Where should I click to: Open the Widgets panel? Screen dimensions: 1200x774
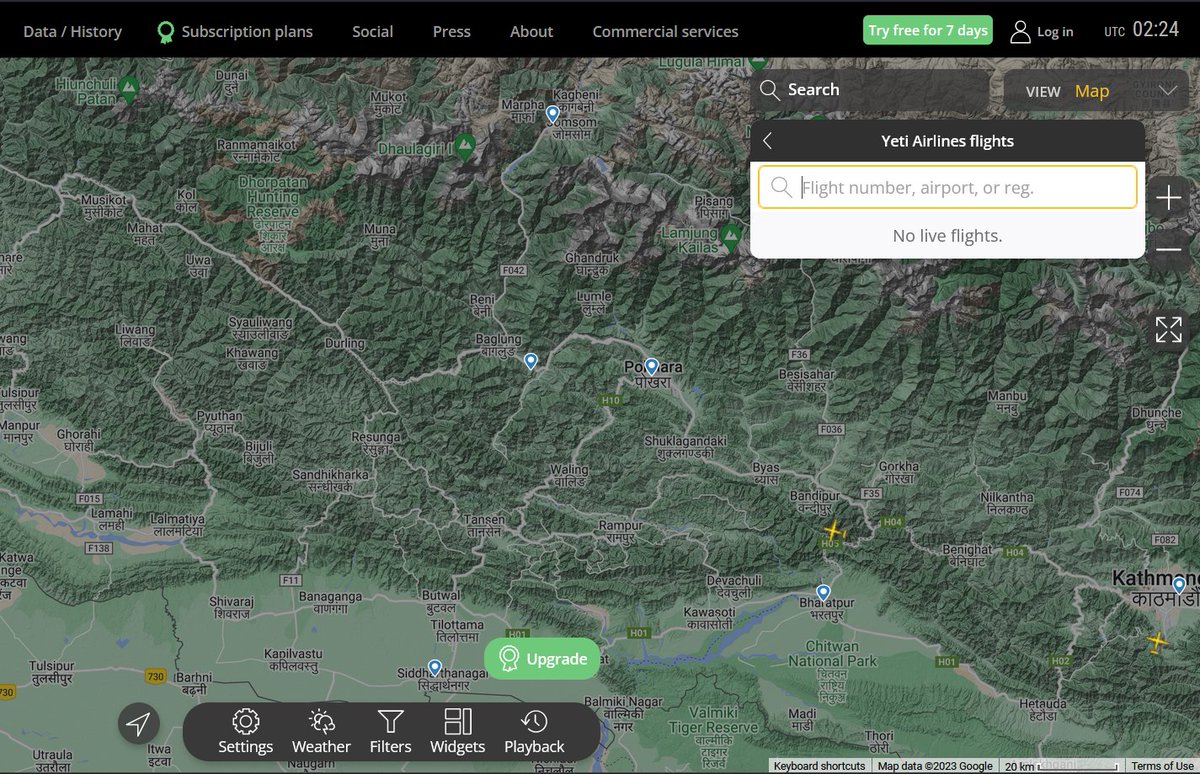tap(457, 731)
